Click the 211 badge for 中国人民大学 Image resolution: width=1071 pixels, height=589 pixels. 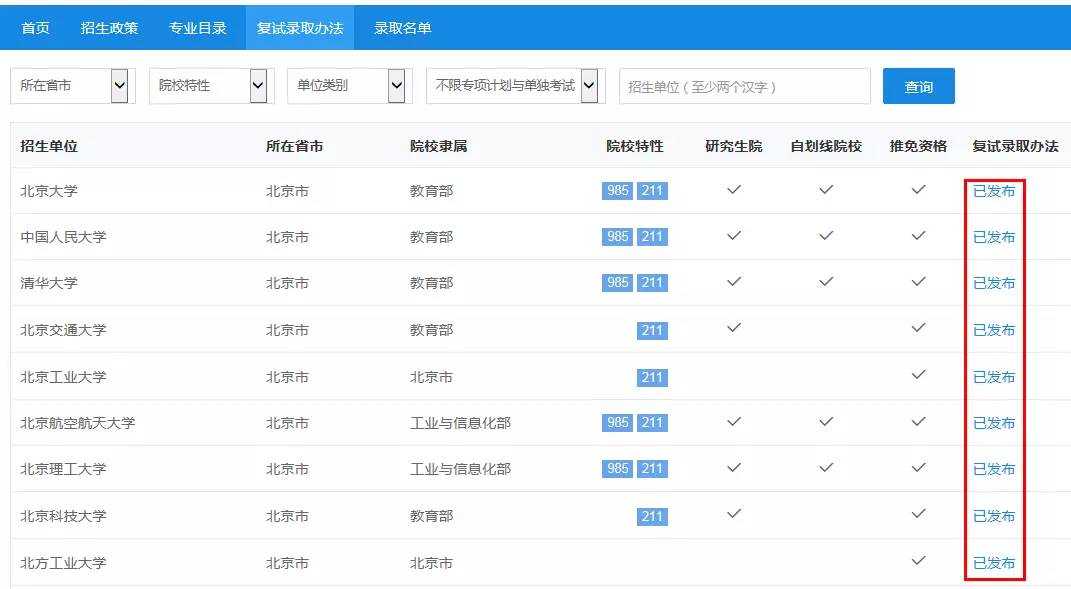point(652,236)
